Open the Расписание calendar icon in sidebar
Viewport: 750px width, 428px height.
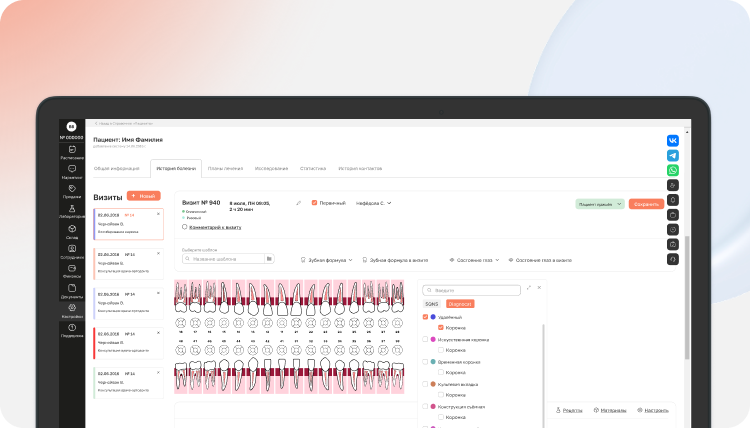click(x=72, y=150)
